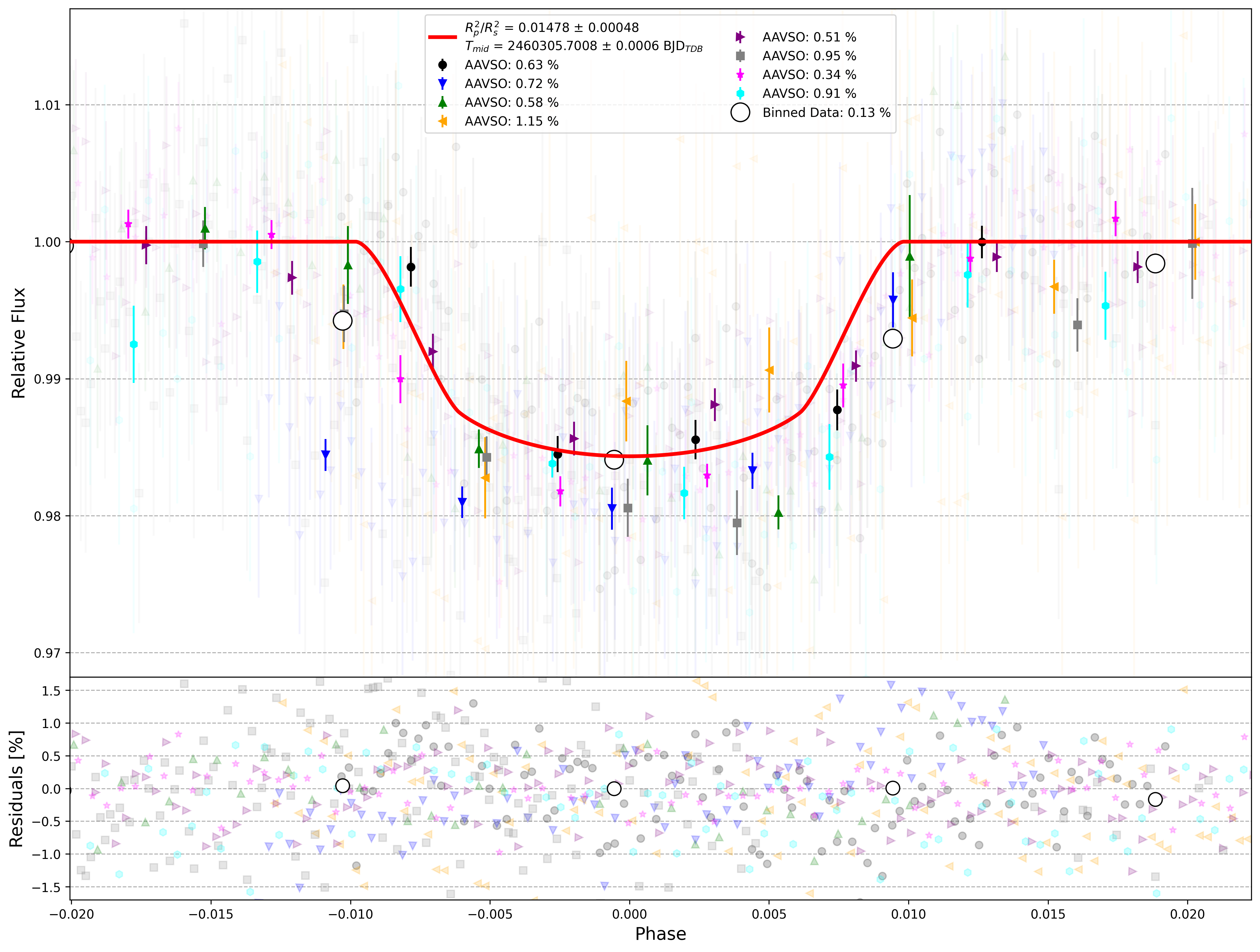This screenshot has width=1260, height=952.
Task: Click legend label AAVSO: 0.51 %
Action: [809, 37]
